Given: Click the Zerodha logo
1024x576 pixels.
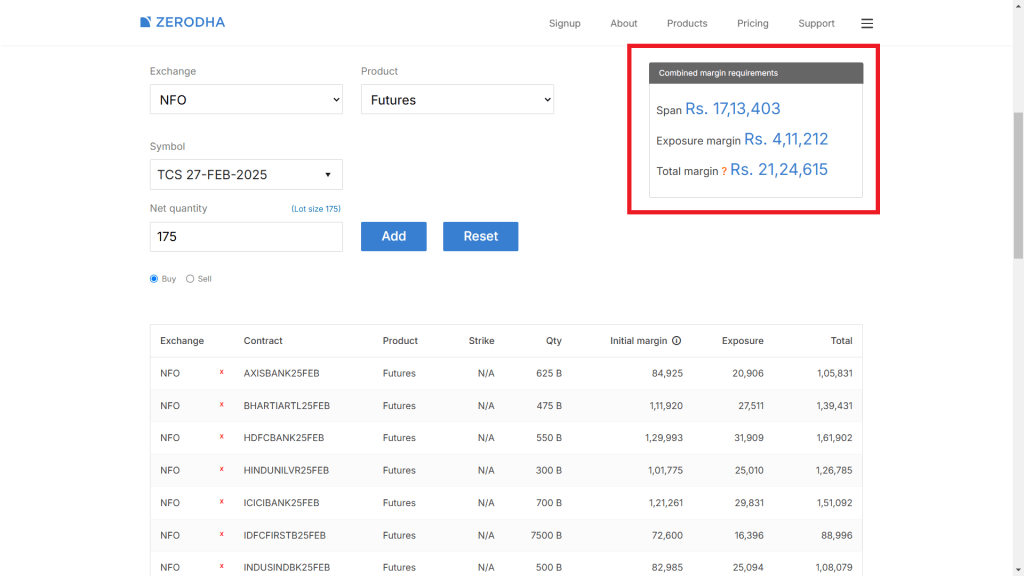Looking at the screenshot, I should (183, 22).
